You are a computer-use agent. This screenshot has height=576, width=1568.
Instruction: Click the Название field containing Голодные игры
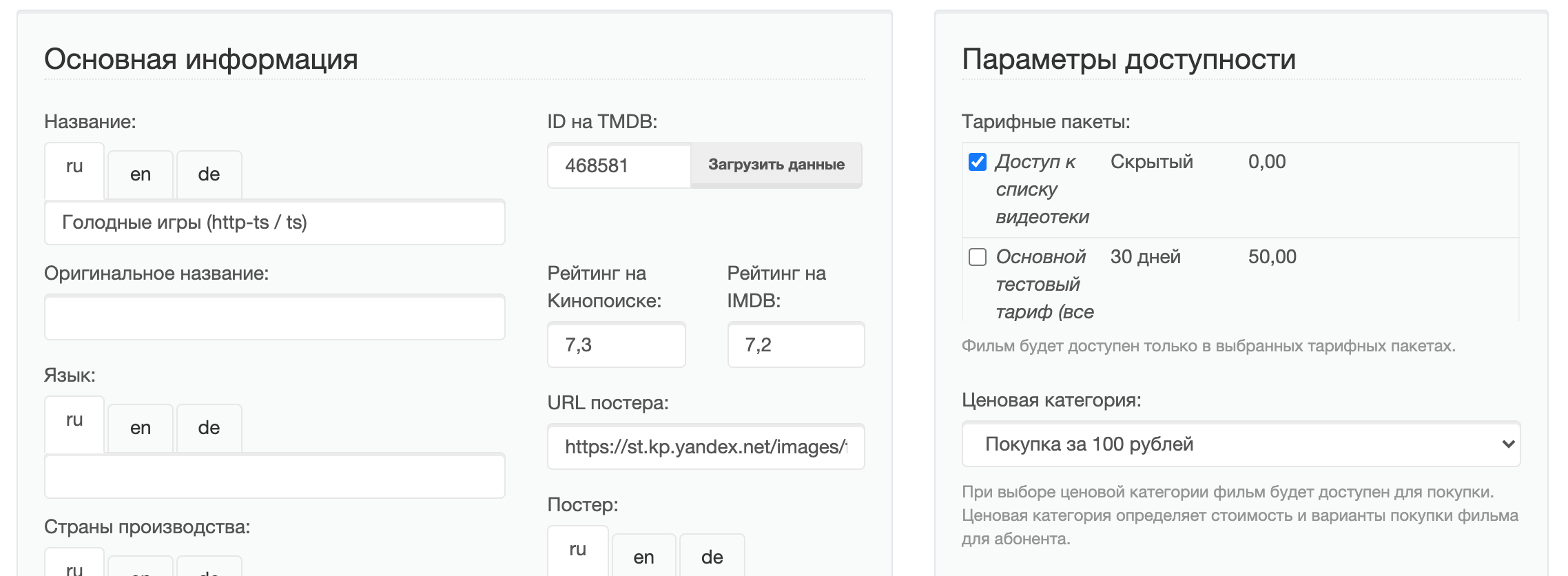(x=275, y=222)
